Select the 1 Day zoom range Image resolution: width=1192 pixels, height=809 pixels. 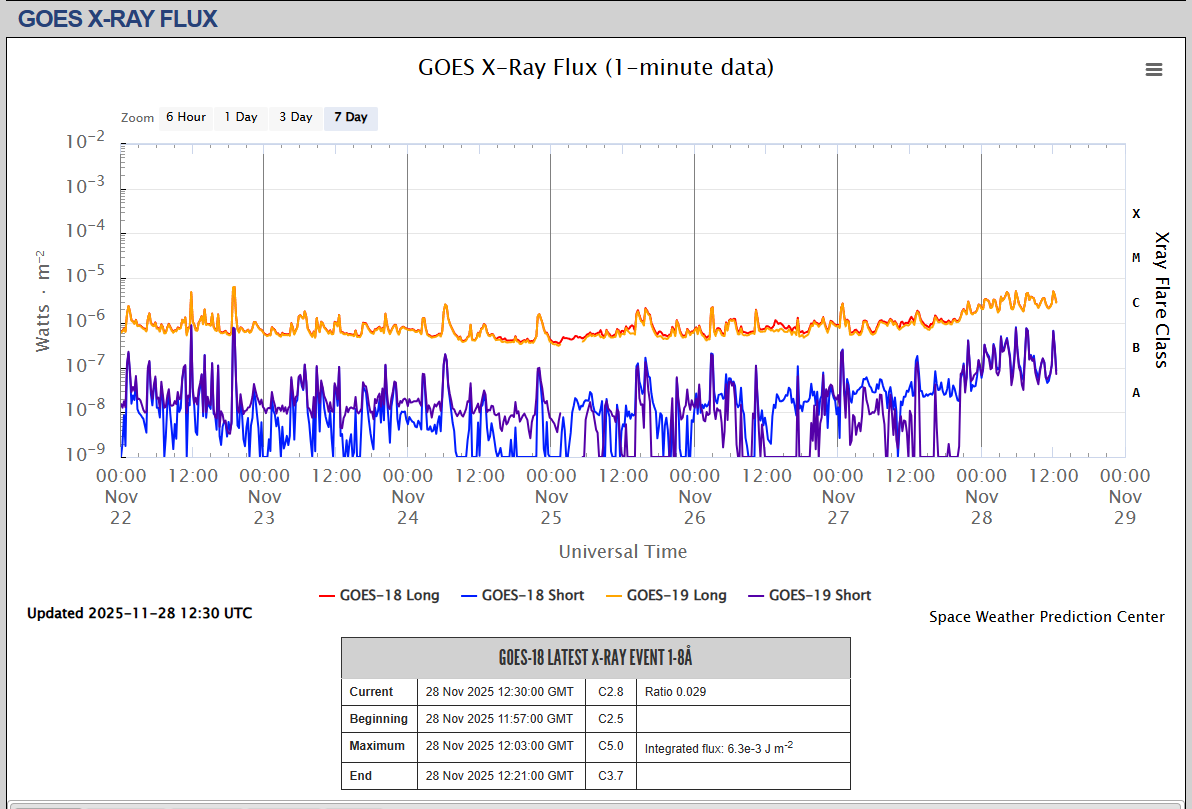click(x=240, y=118)
